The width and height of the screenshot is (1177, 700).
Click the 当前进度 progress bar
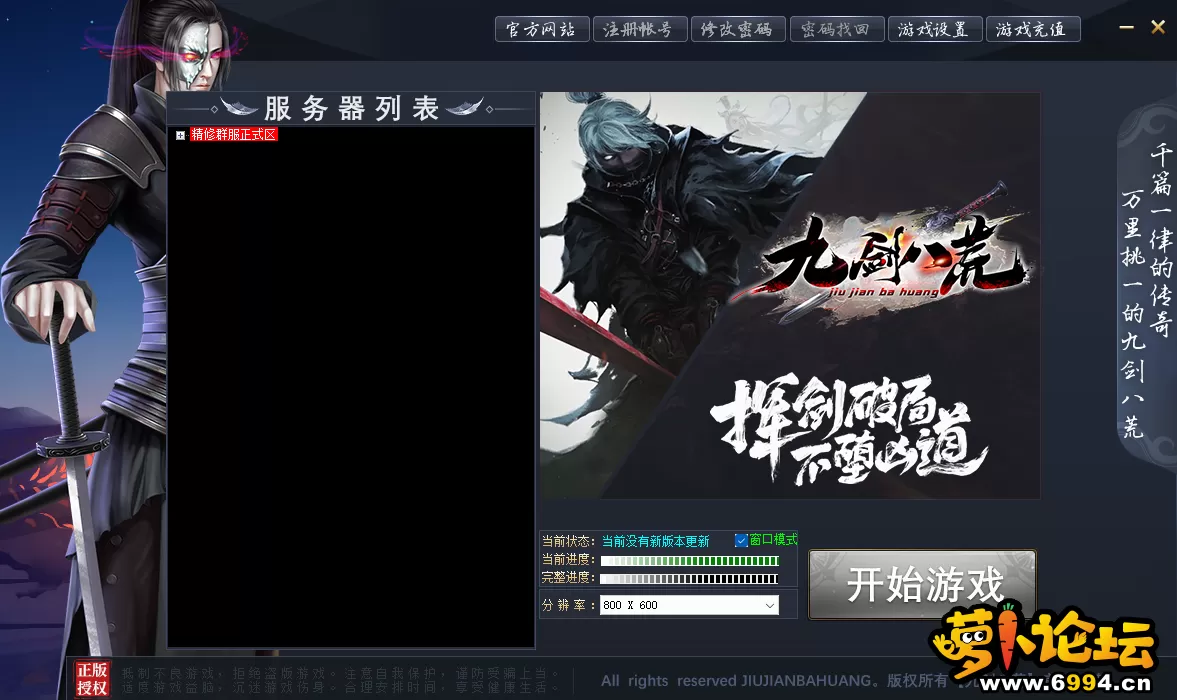689,560
